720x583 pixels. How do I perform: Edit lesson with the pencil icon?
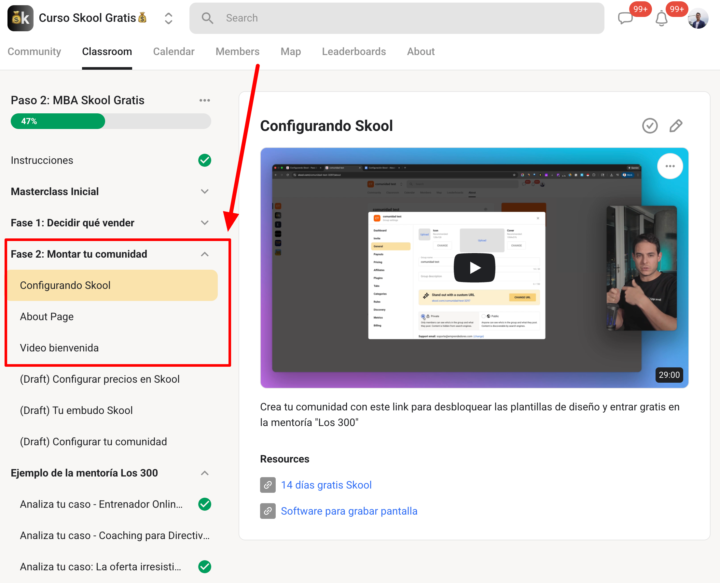point(676,126)
